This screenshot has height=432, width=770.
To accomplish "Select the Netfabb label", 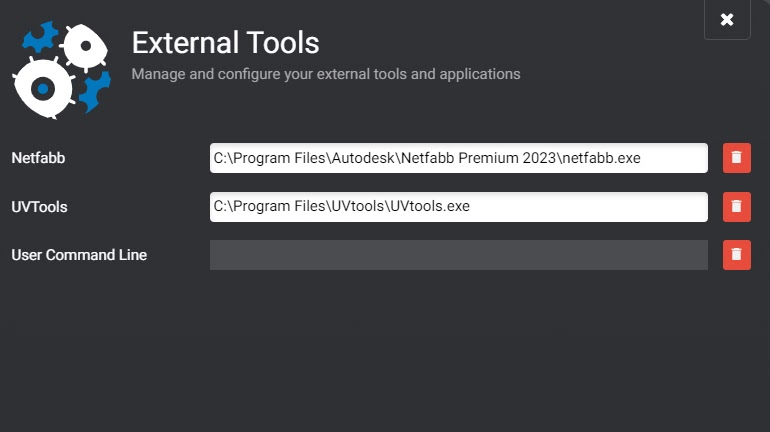I will click(x=38, y=158).
